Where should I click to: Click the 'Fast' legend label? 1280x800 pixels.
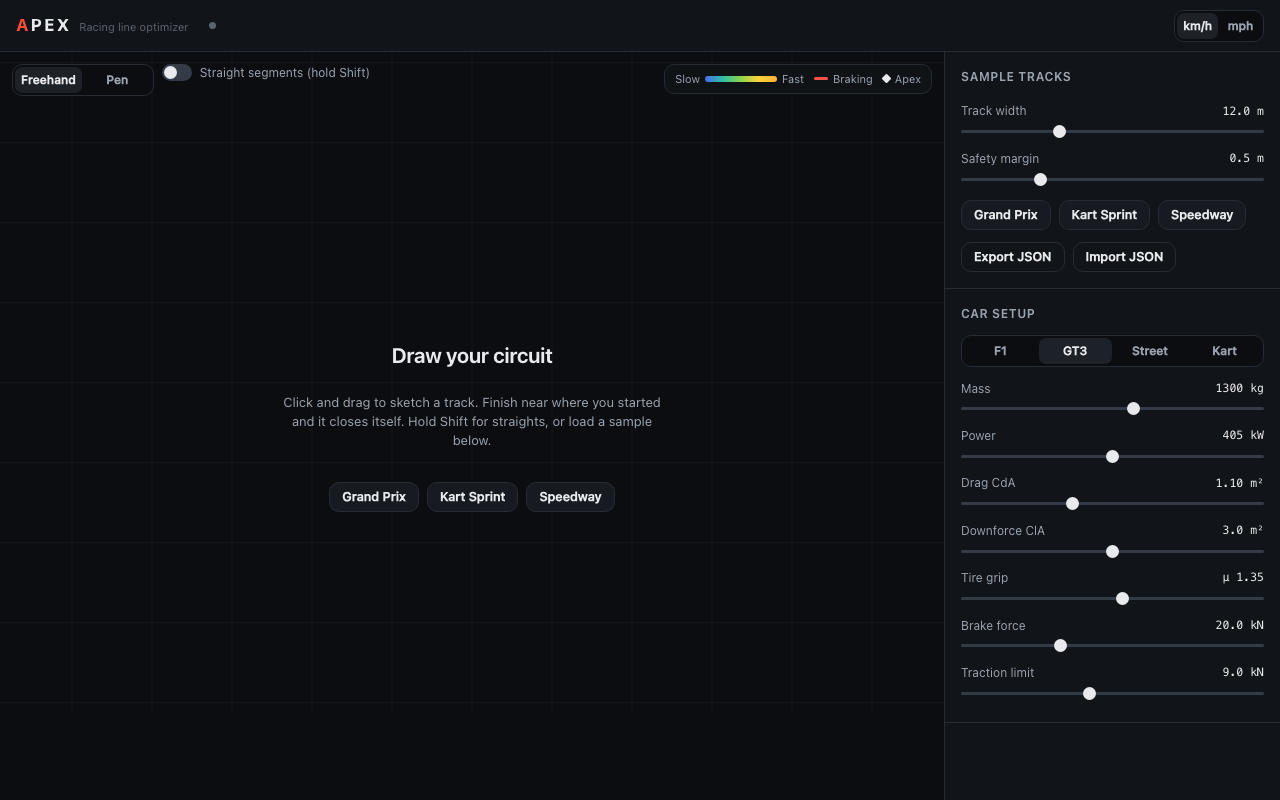(793, 79)
